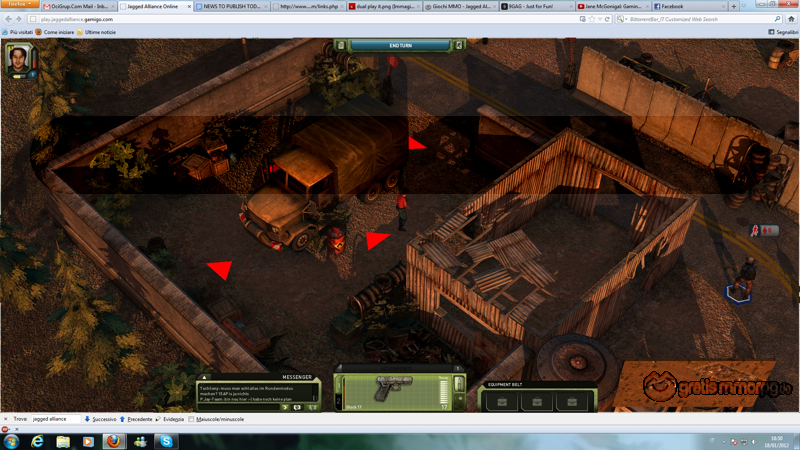The image size is (800, 450).
Task: Collapse the Messenger panel arrow
Action: tap(206, 377)
